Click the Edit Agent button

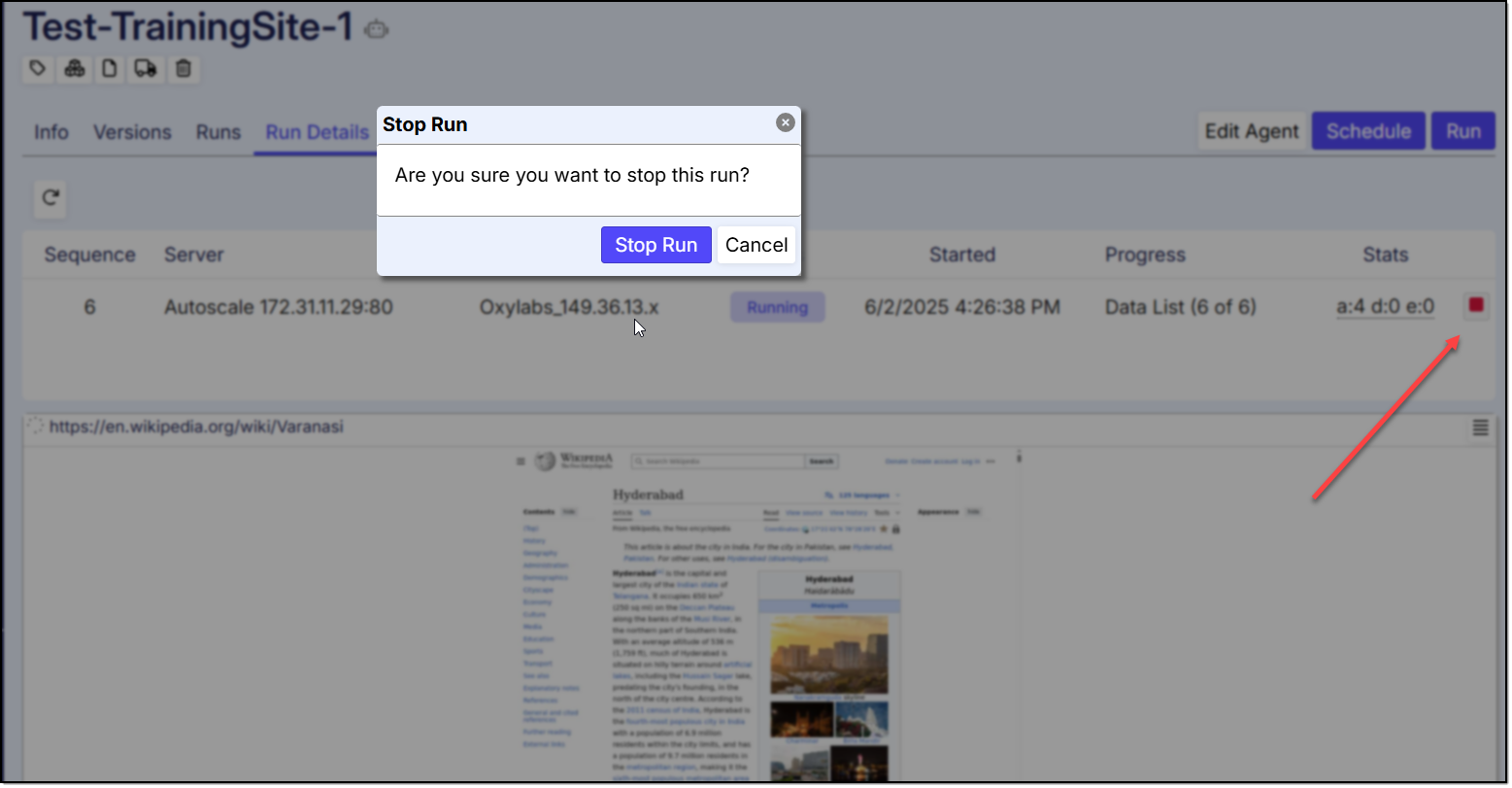pyautogui.click(x=1251, y=131)
